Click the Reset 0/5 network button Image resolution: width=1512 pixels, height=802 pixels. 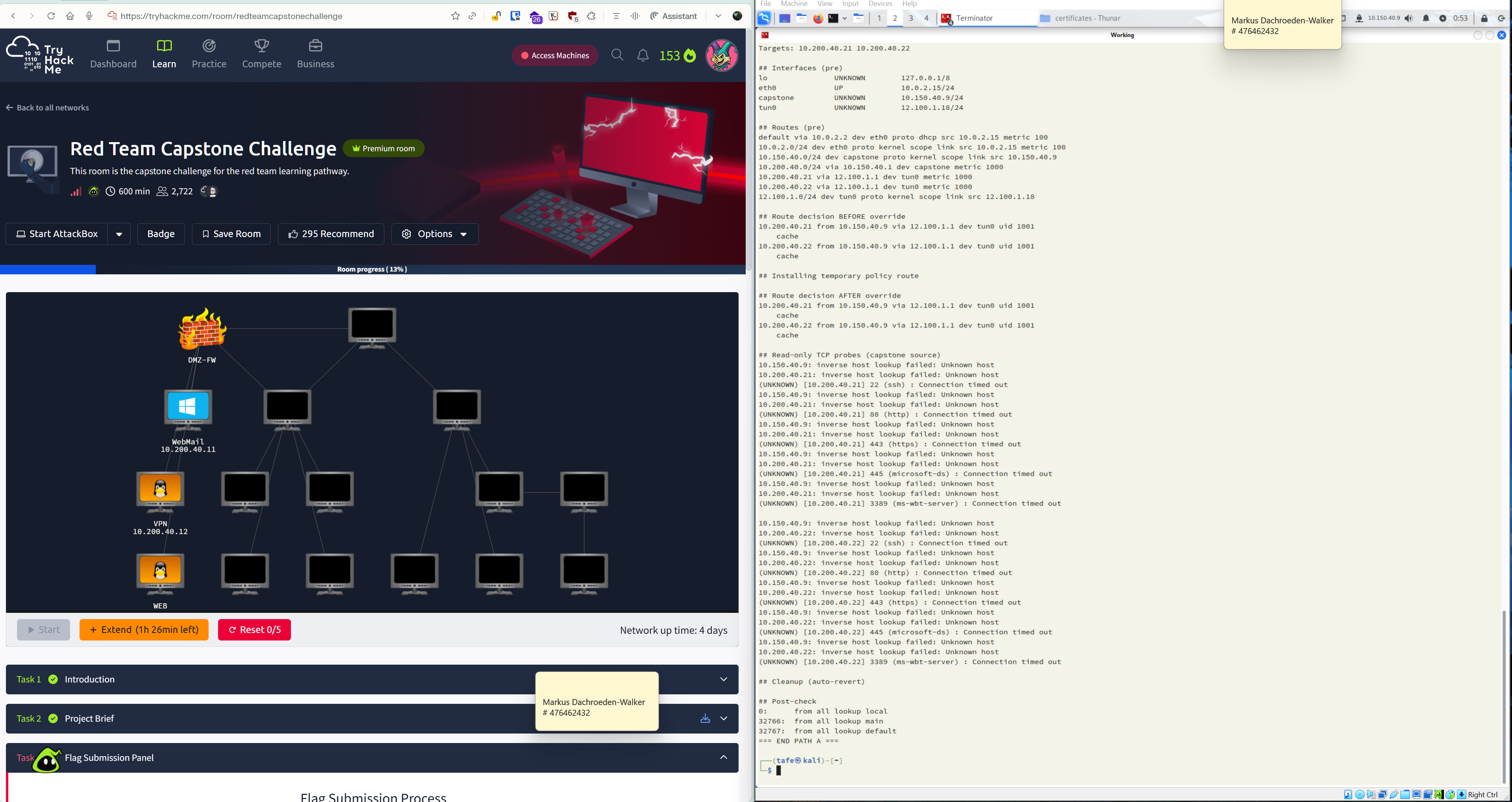click(x=254, y=629)
